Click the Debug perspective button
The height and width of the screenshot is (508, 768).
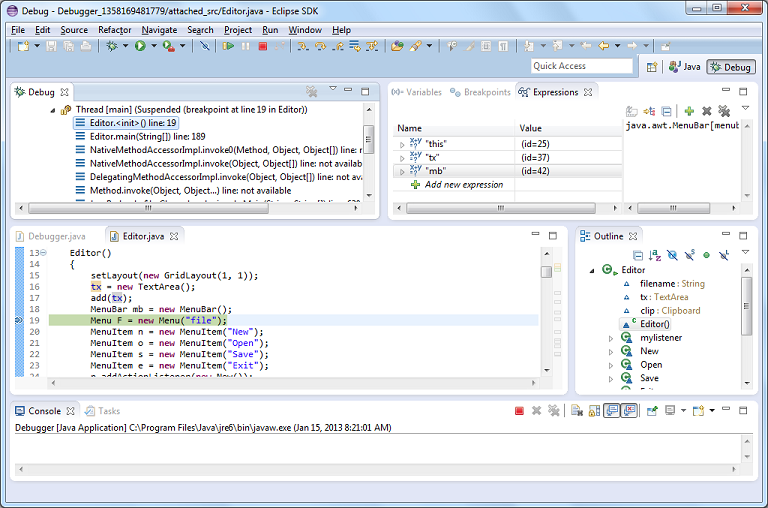point(731,67)
